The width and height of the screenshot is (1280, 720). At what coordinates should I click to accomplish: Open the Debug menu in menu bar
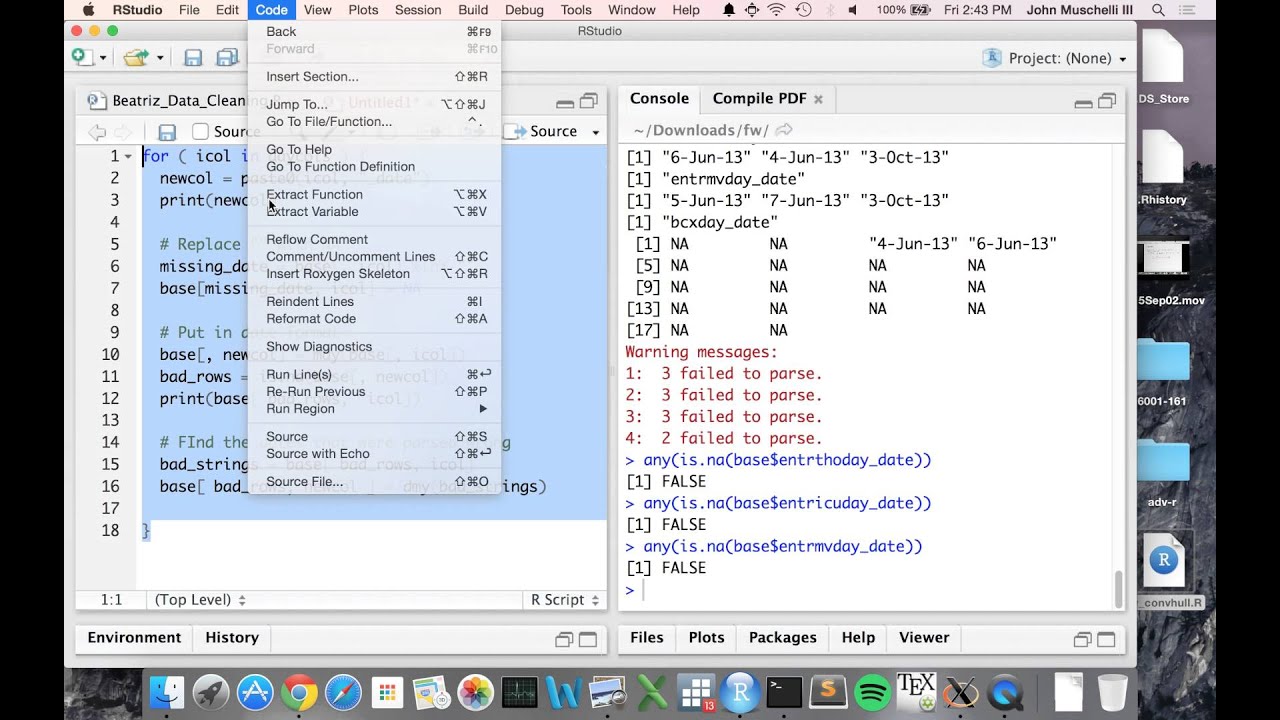click(x=524, y=10)
